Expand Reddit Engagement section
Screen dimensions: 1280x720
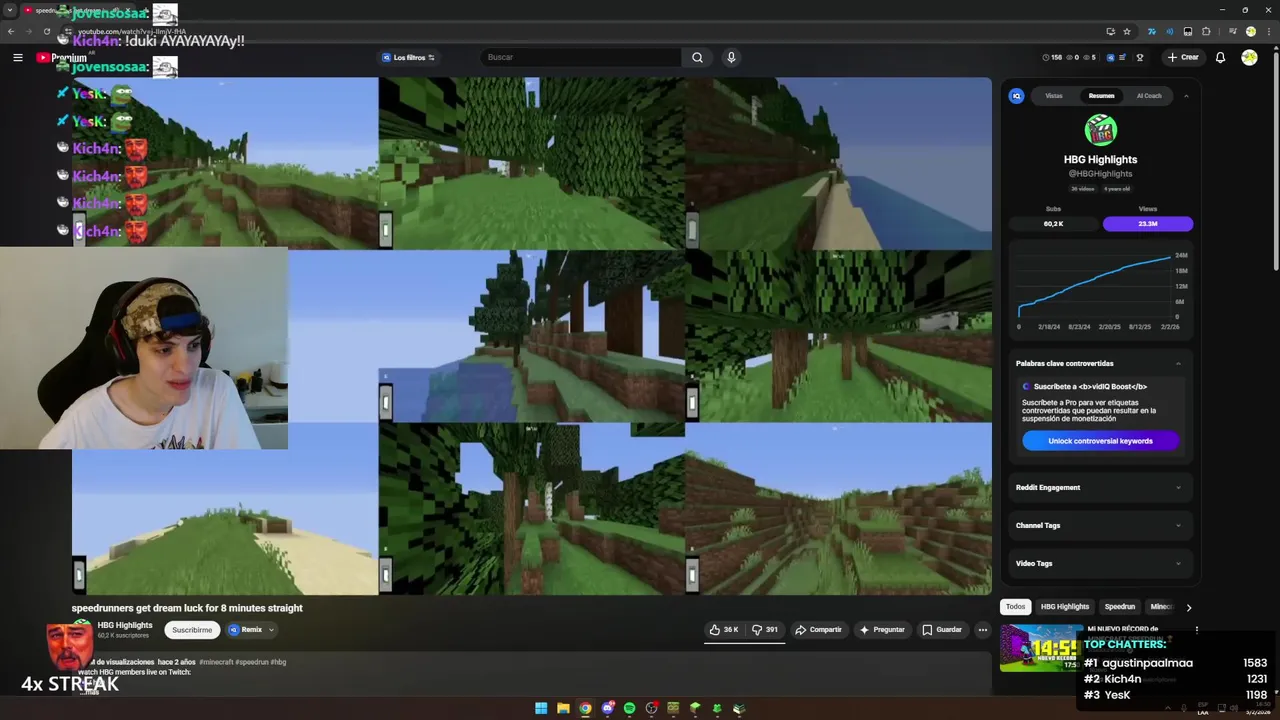point(1100,487)
